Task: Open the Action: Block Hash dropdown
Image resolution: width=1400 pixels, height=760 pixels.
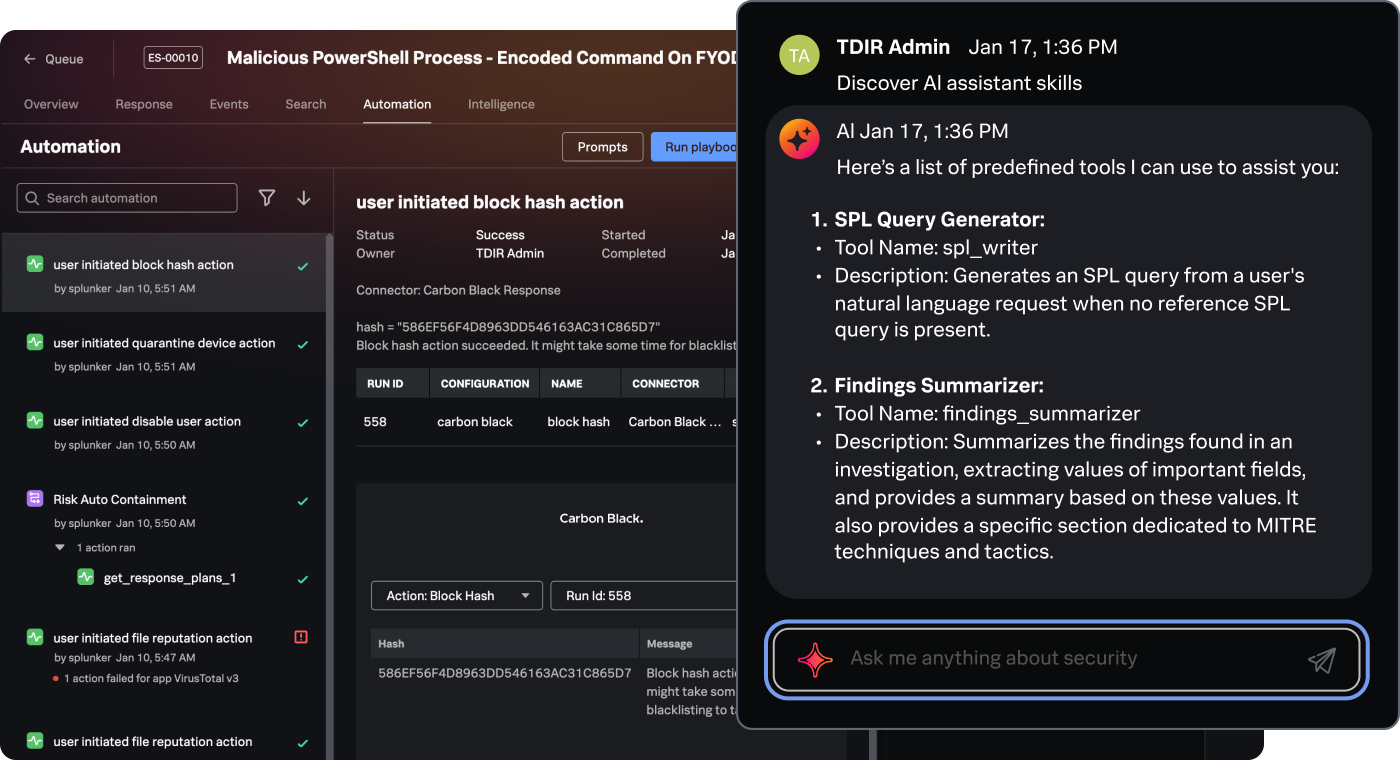Action: (x=457, y=595)
